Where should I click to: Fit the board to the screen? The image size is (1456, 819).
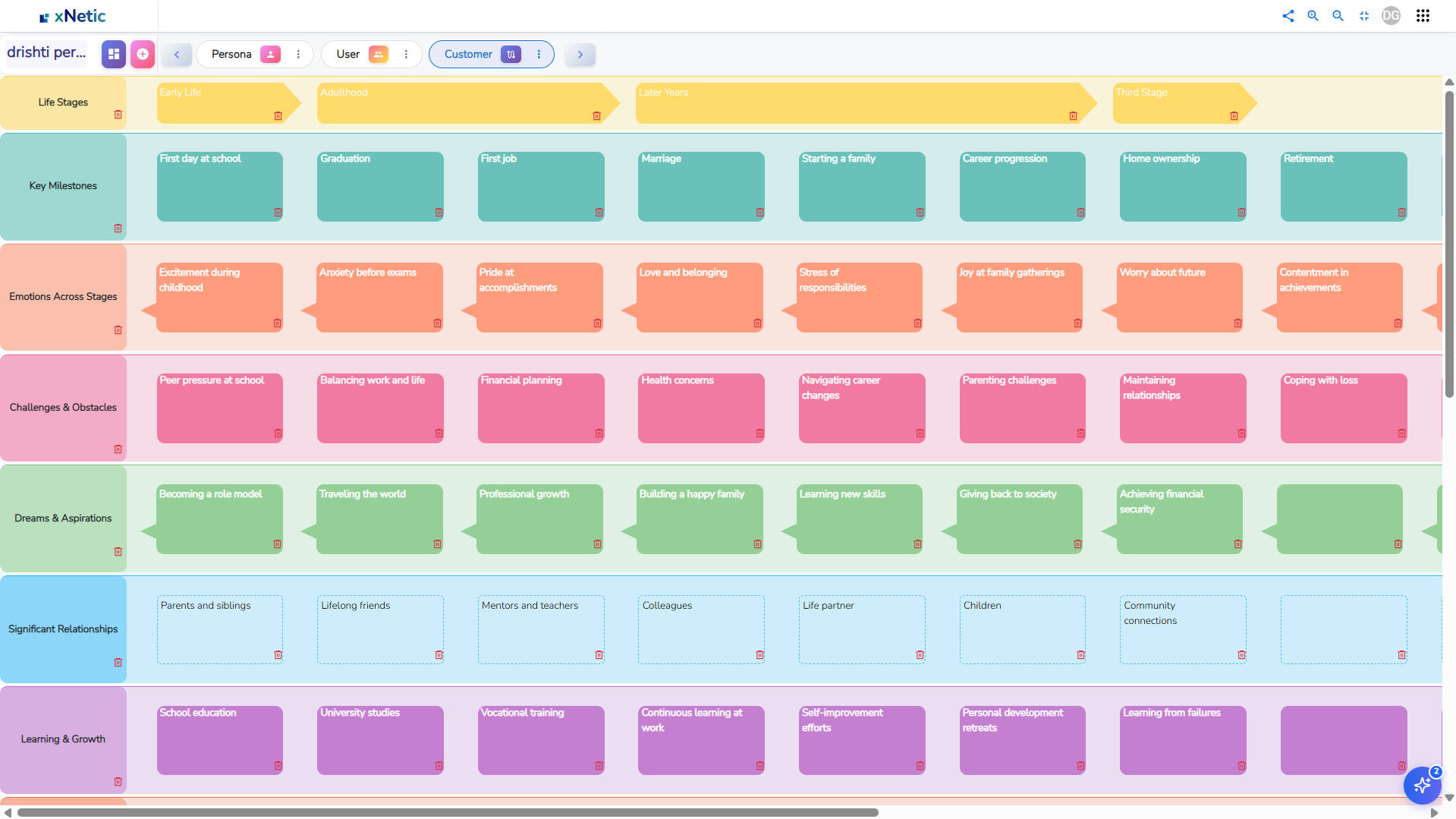coord(1364,15)
